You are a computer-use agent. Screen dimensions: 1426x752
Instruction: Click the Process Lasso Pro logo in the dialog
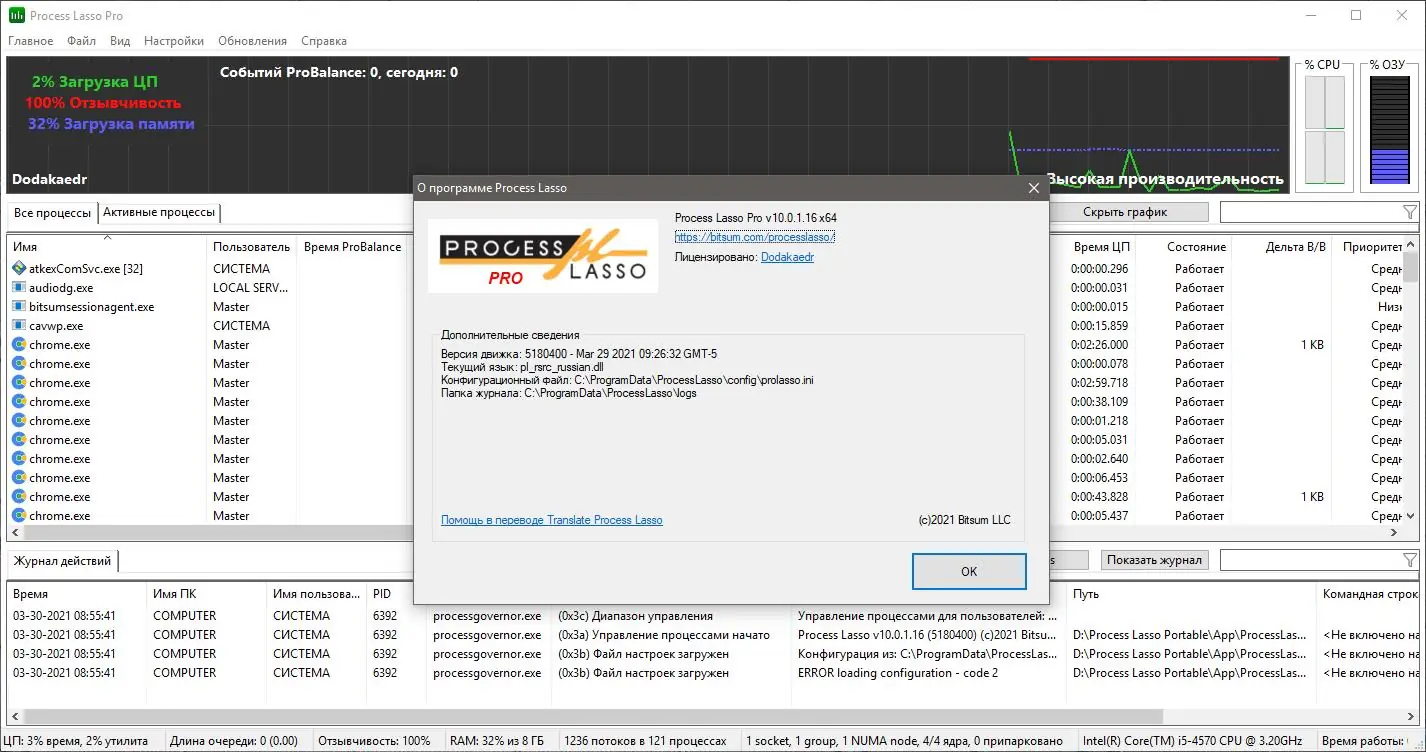[x=543, y=257]
